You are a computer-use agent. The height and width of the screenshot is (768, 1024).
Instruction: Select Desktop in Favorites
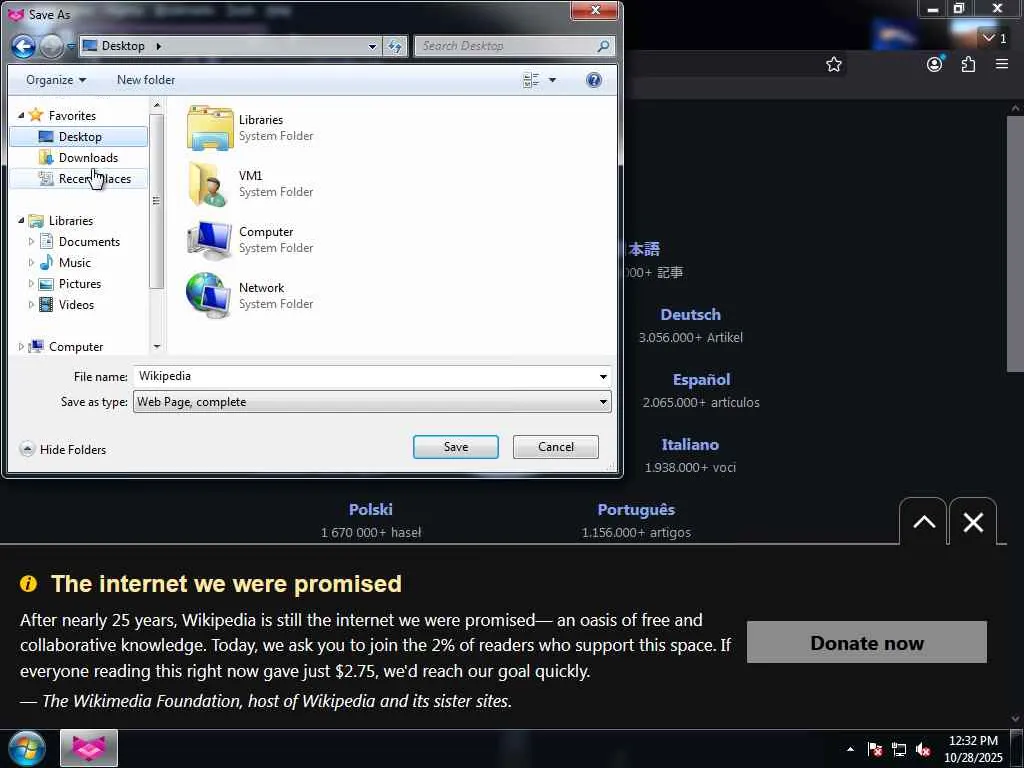[x=79, y=136]
